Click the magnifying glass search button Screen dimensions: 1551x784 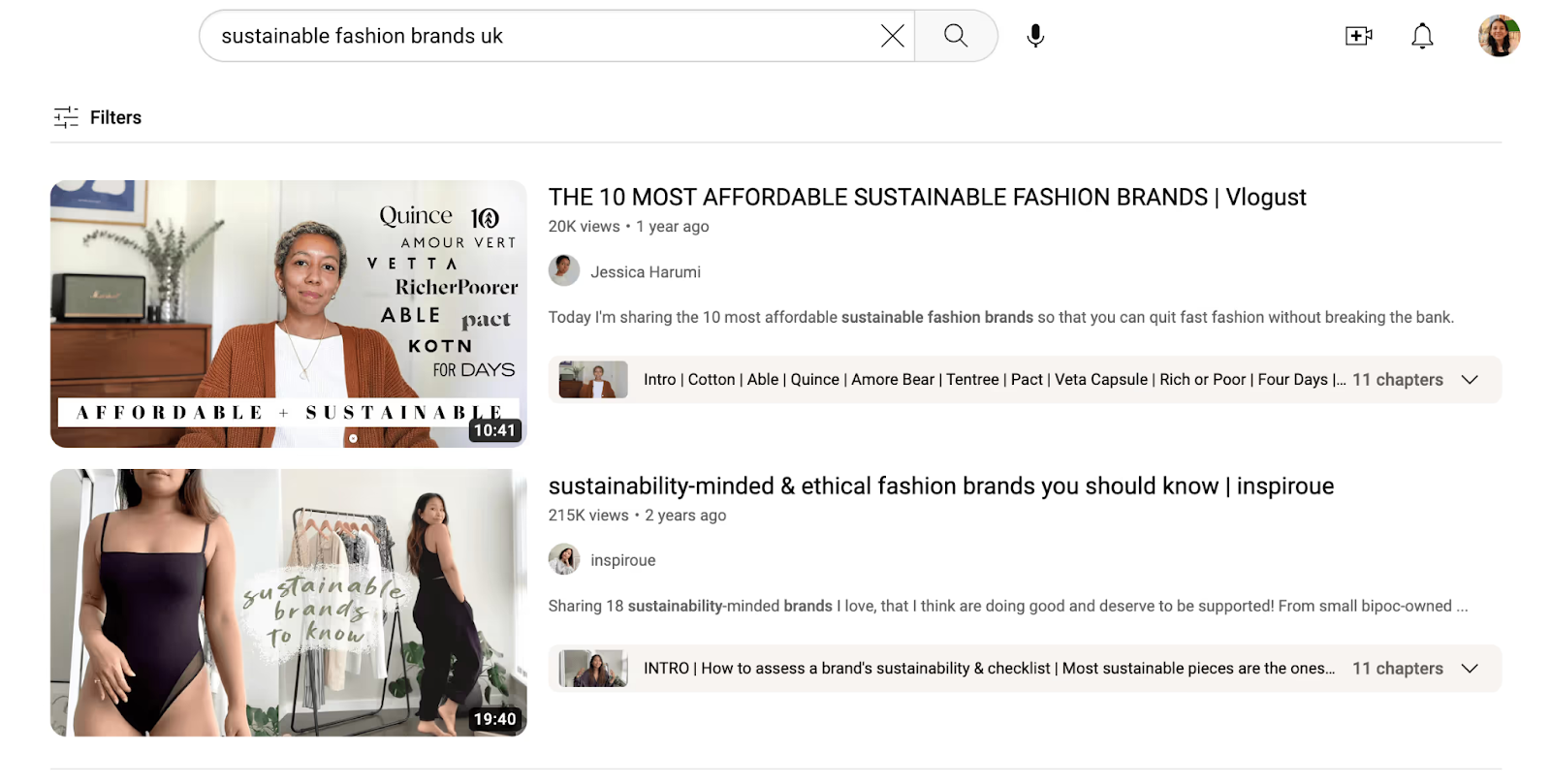[x=956, y=36]
